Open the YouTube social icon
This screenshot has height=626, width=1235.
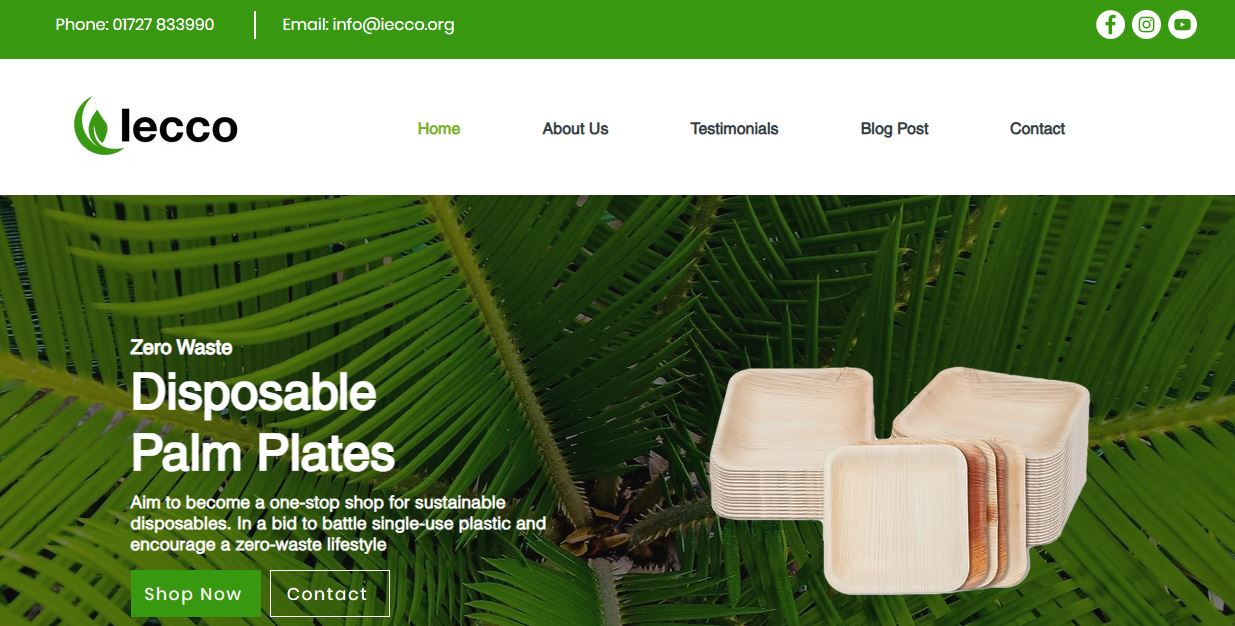coord(1182,24)
